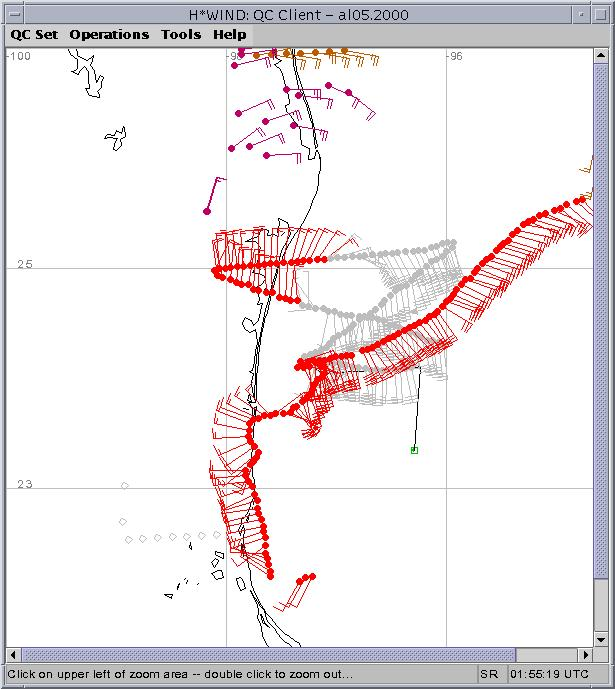Click the isolated purple wind observation dot
The height and width of the screenshot is (689, 615).
[207, 211]
